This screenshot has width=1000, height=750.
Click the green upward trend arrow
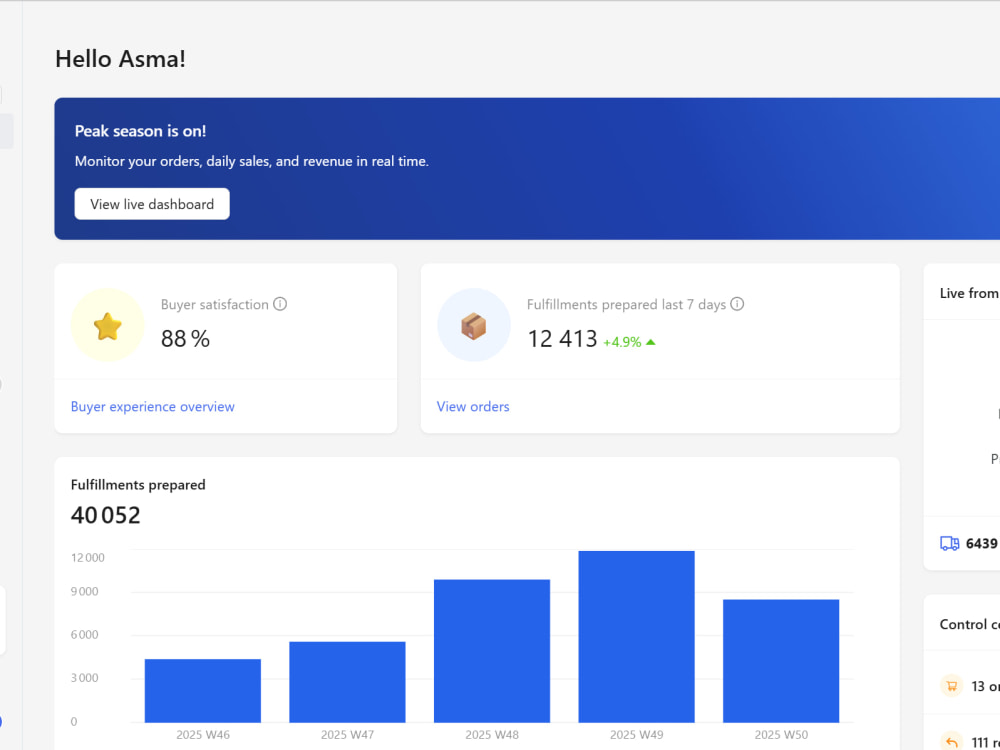click(651, 342)
